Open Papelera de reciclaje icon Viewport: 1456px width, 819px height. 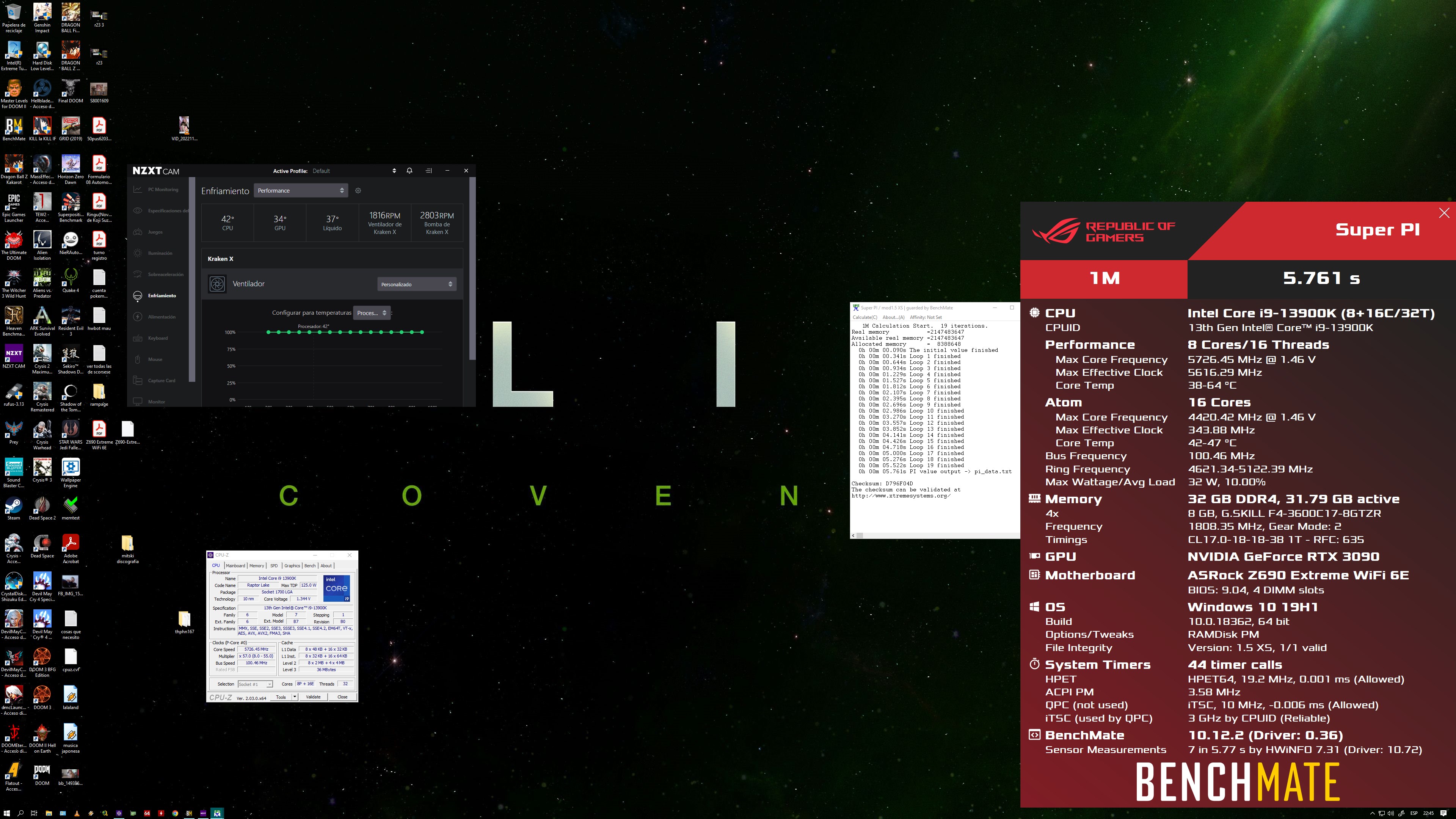coord(14,18)
